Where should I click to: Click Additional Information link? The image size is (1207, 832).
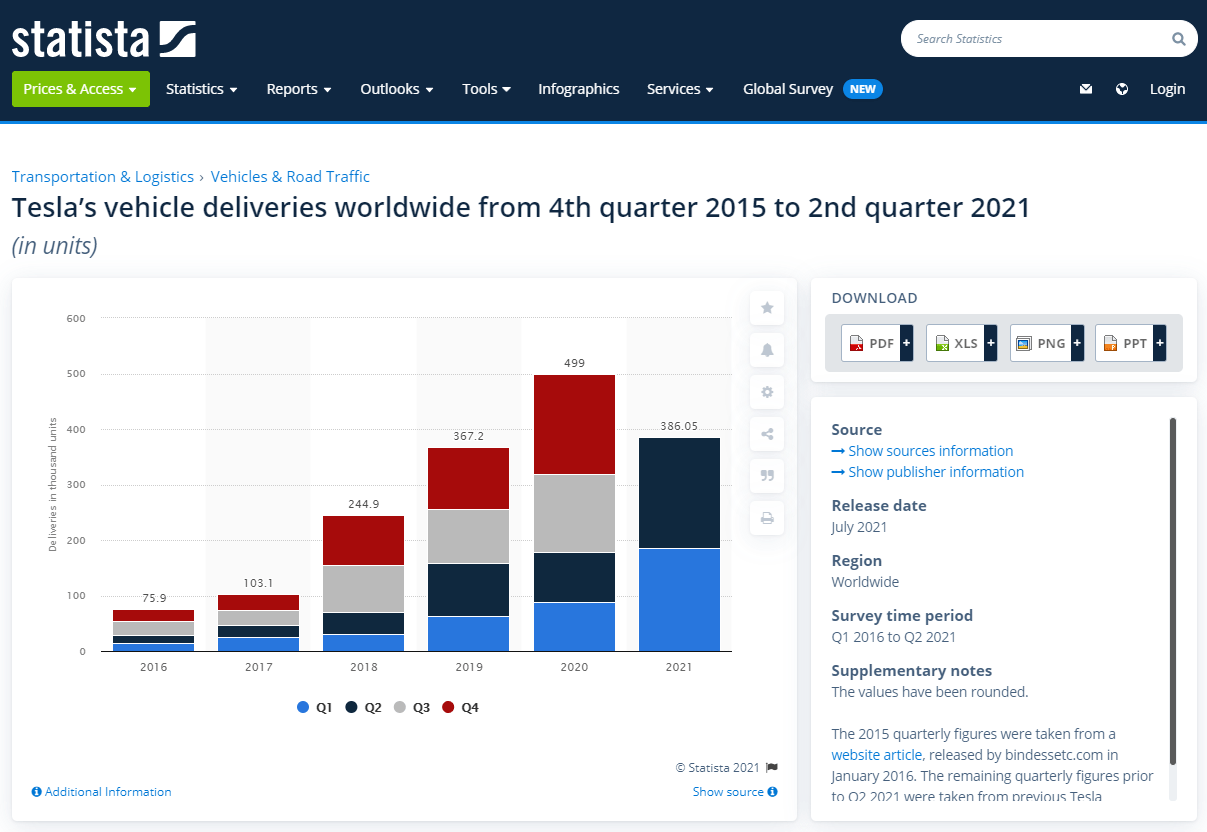pyautogui.click(x=101, y=792)
